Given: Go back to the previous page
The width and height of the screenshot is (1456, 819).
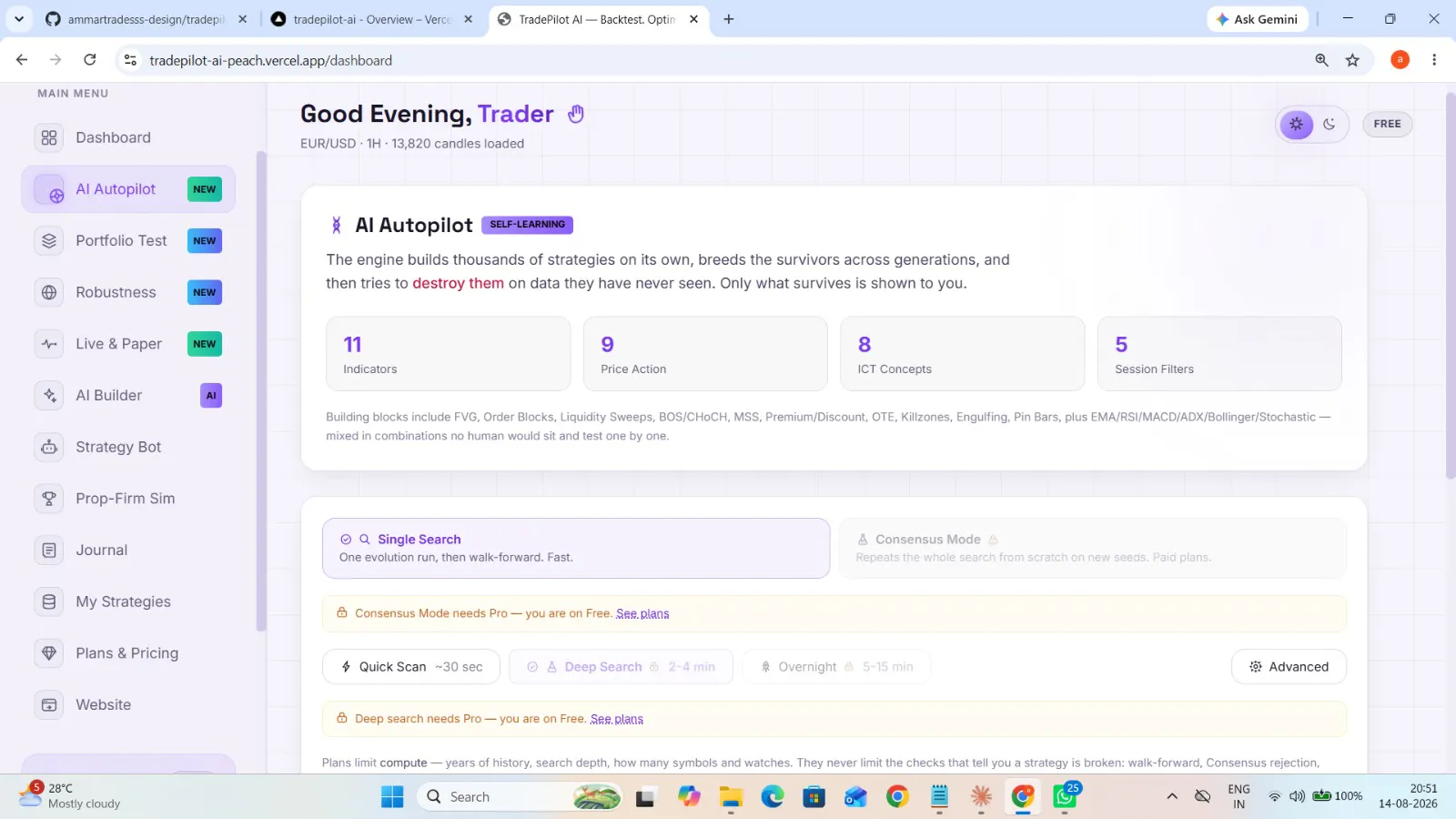Looking at the screenshot, I should [x=22, y=60].
